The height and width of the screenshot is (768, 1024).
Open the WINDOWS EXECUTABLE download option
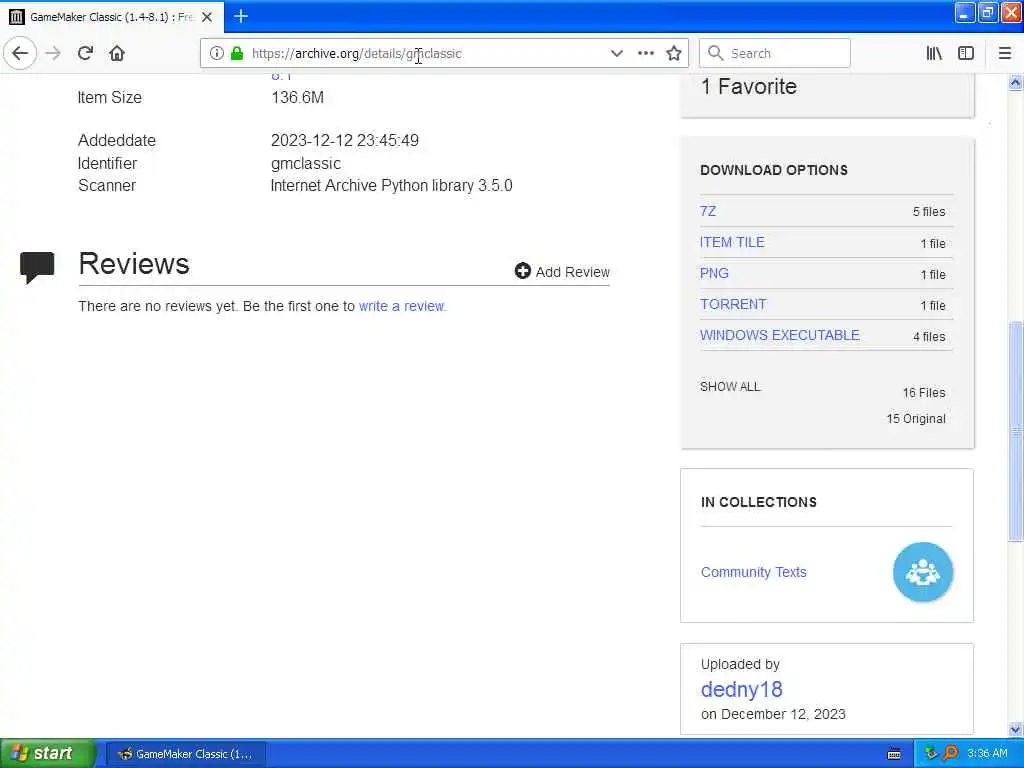tap(780, 335)
